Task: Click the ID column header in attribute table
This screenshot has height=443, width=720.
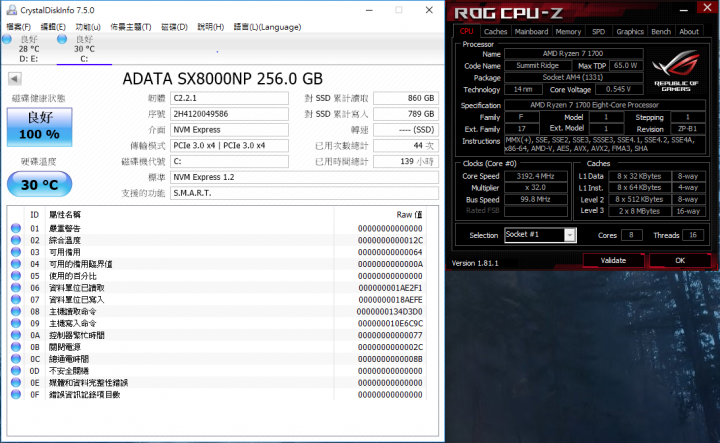Action: coord(34,214)
